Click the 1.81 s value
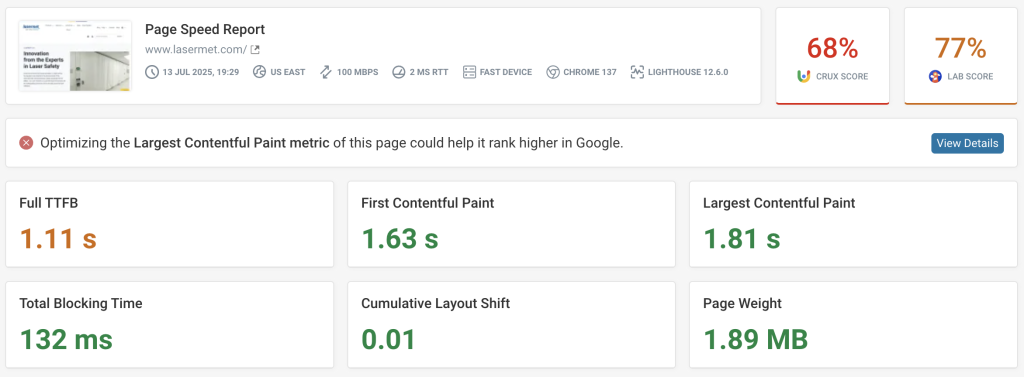1024x377 pixels. (x=742, y=238)
